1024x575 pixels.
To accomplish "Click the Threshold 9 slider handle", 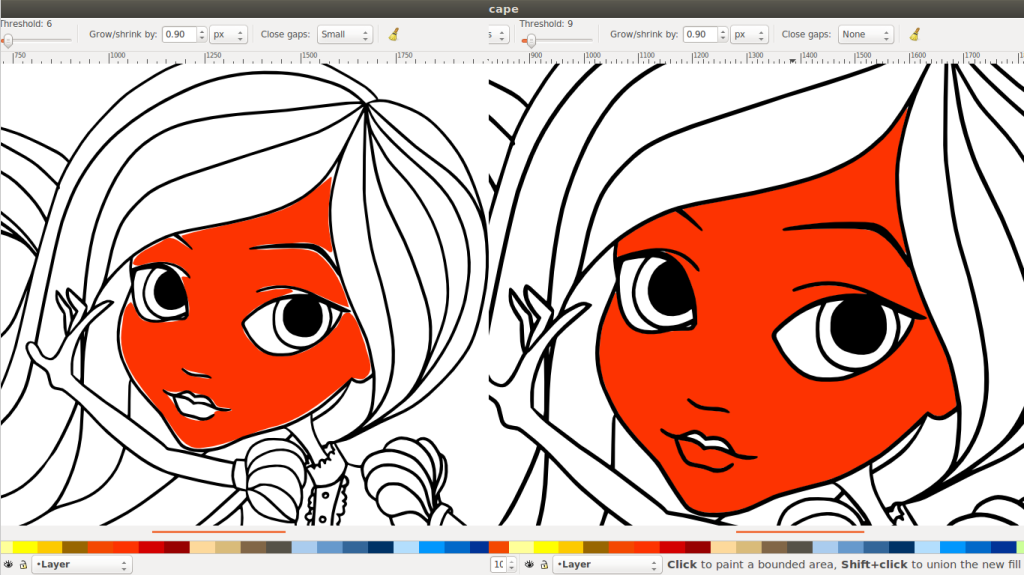I will (x=531, y=41).
